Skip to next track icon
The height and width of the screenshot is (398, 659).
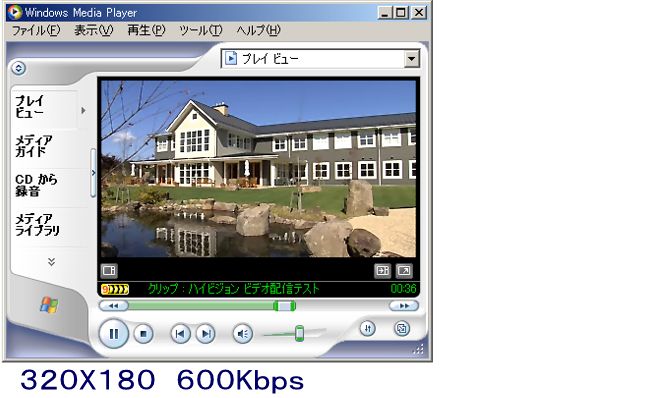click(206, 334)
